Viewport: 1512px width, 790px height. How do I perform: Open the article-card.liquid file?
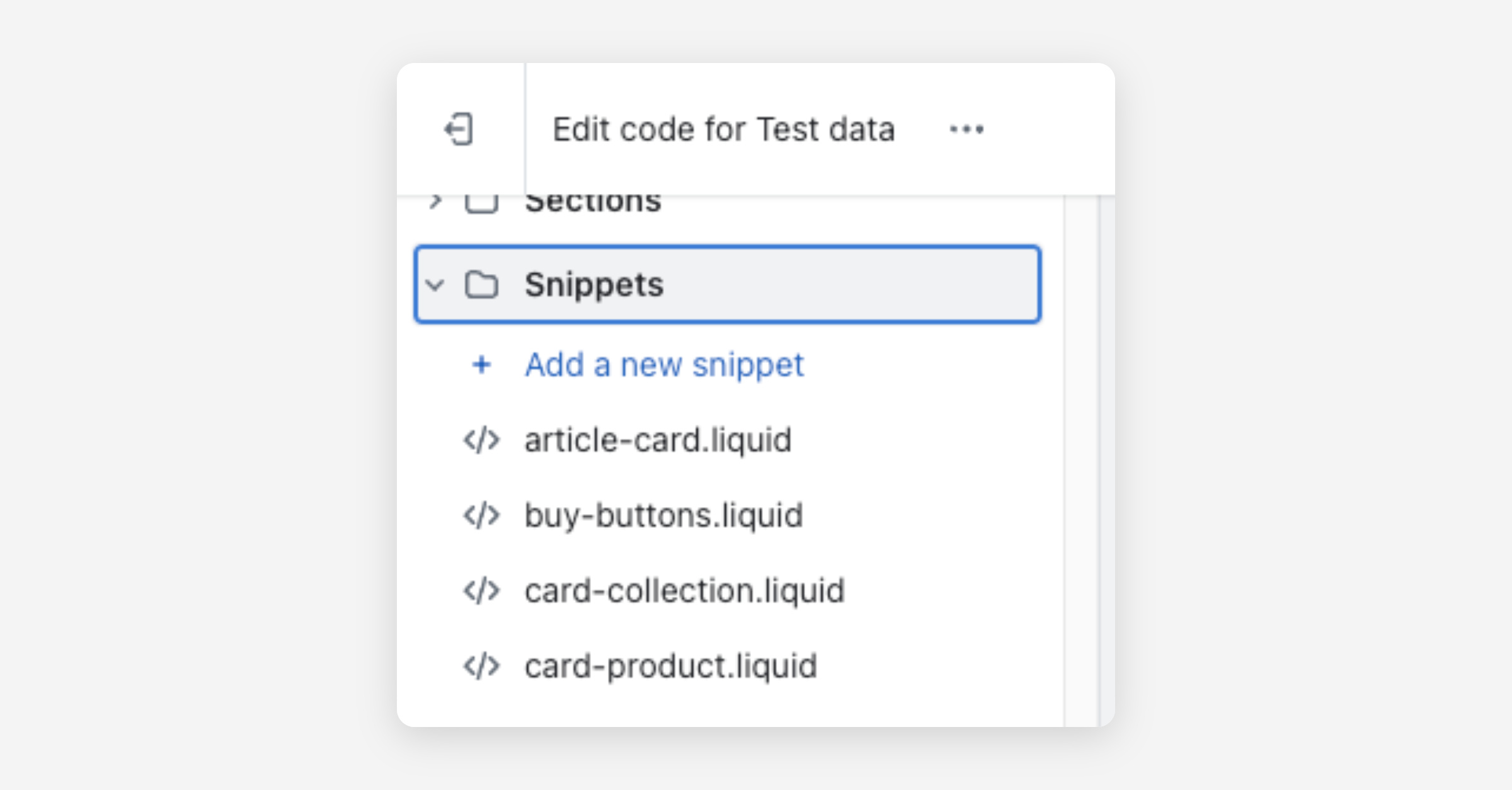click(x=658, y=440)
